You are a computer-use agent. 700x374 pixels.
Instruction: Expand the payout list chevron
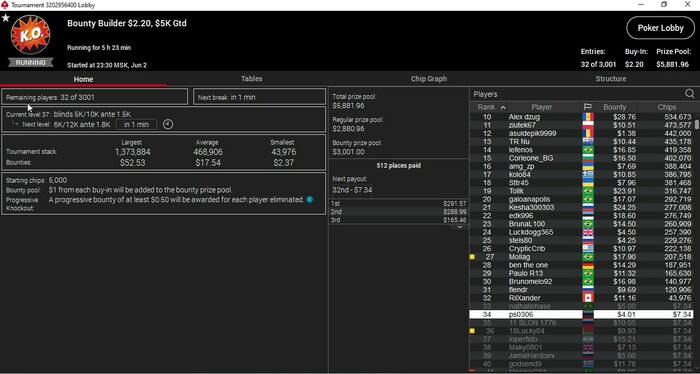(x=459, y=227)
